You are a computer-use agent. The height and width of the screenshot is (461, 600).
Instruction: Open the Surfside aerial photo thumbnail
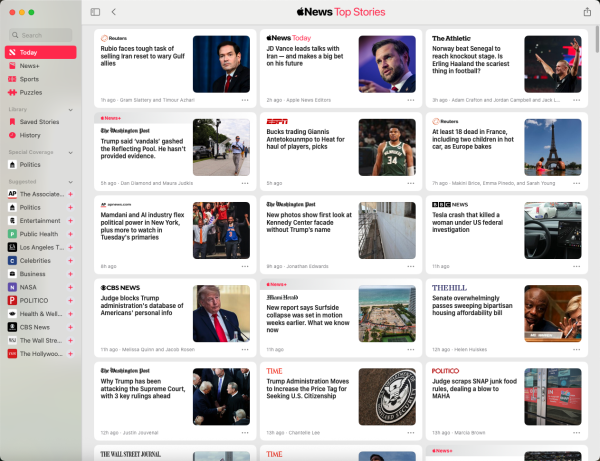(x=387, y=314)
